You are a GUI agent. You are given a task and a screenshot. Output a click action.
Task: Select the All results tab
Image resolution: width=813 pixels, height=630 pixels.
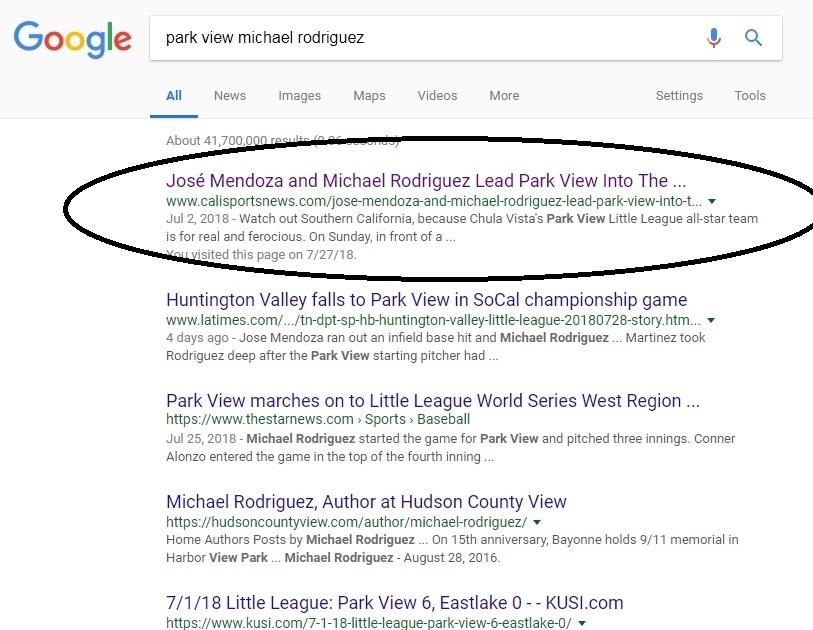coord(174,95)
